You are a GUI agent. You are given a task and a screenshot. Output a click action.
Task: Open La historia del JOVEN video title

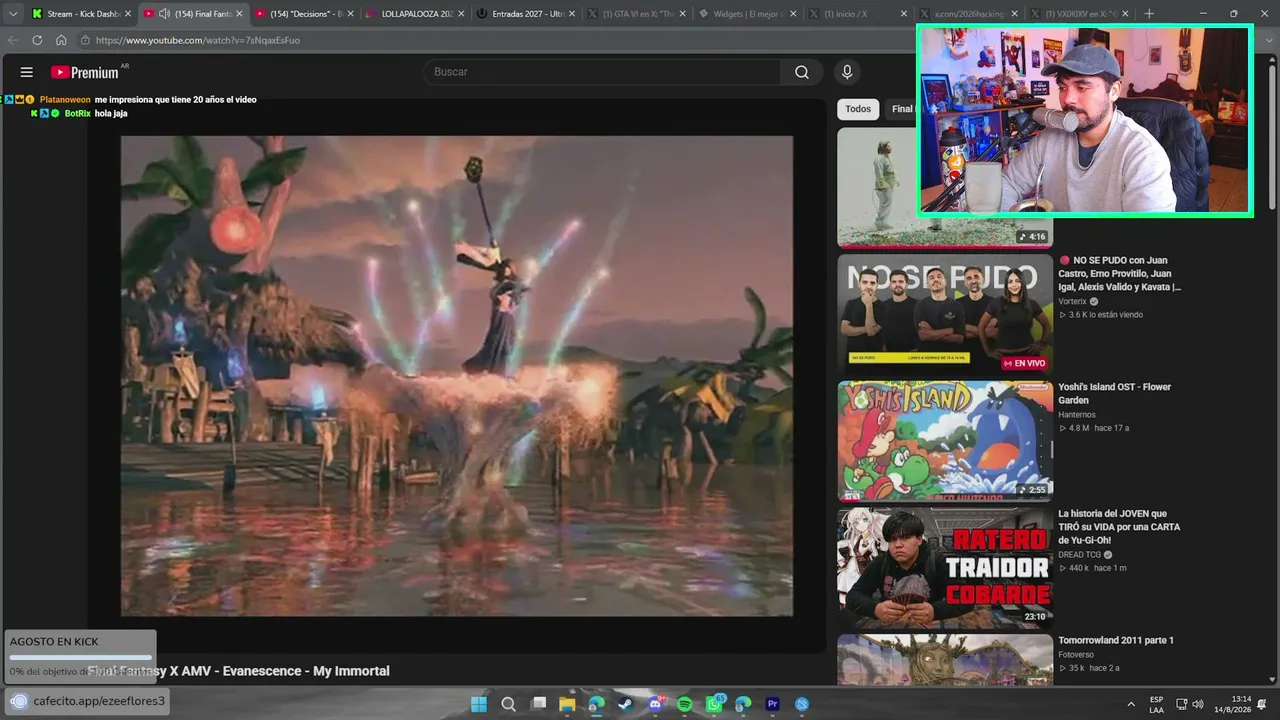click(x=1119, y=527)
